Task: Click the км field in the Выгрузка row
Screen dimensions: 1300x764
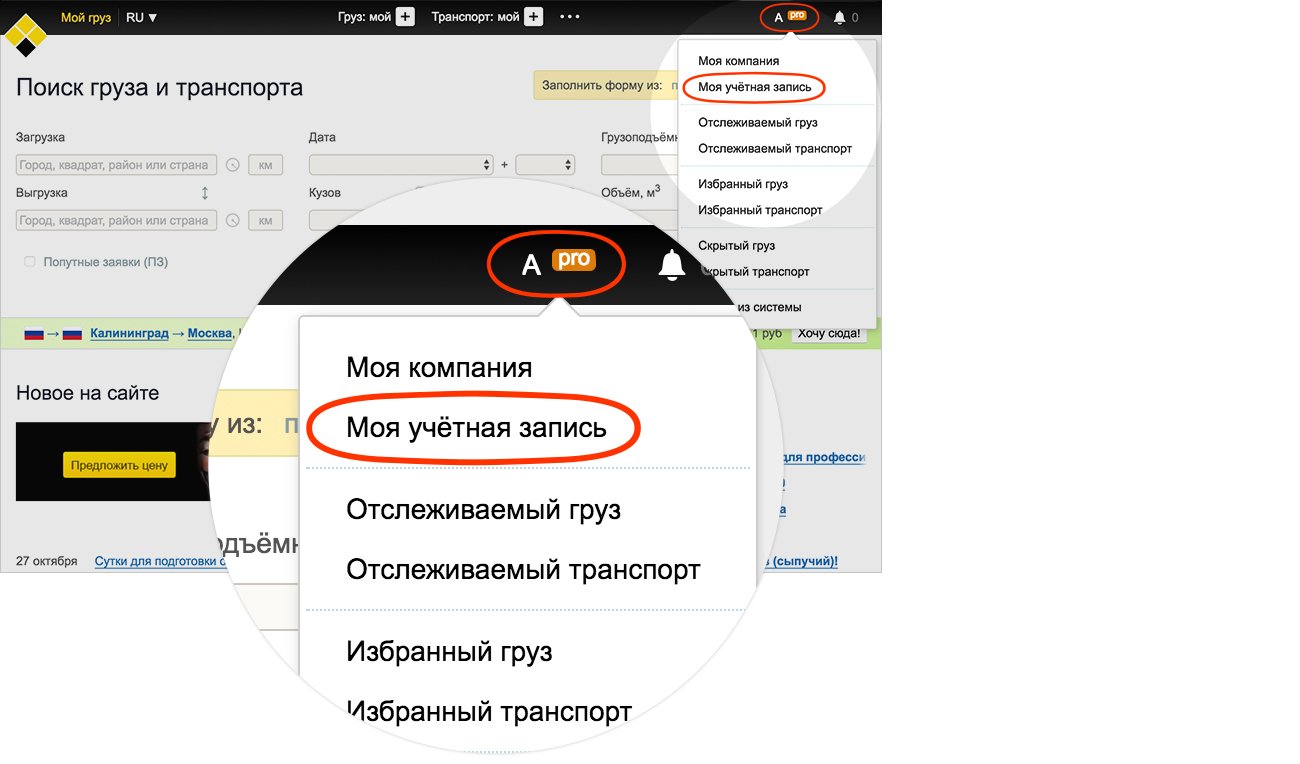Action: (x=266, y=220)
